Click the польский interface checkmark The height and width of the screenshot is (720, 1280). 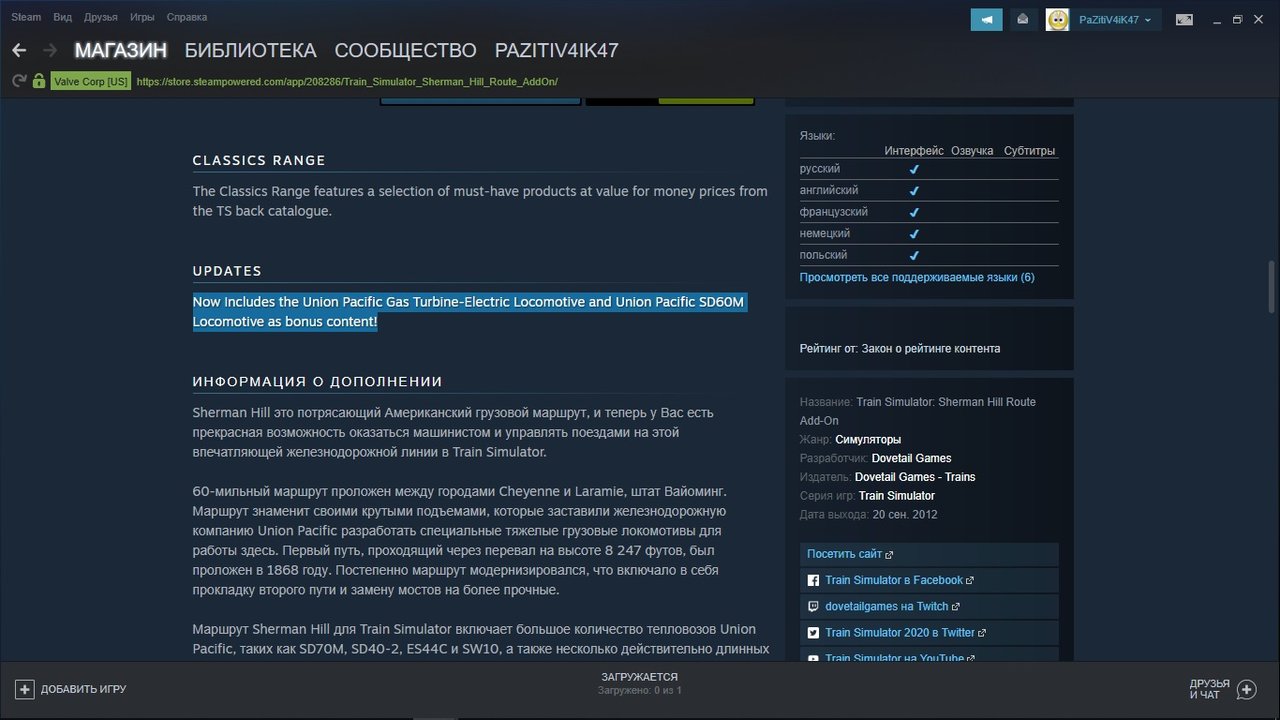pyautogui.click(x=914, y=255)
